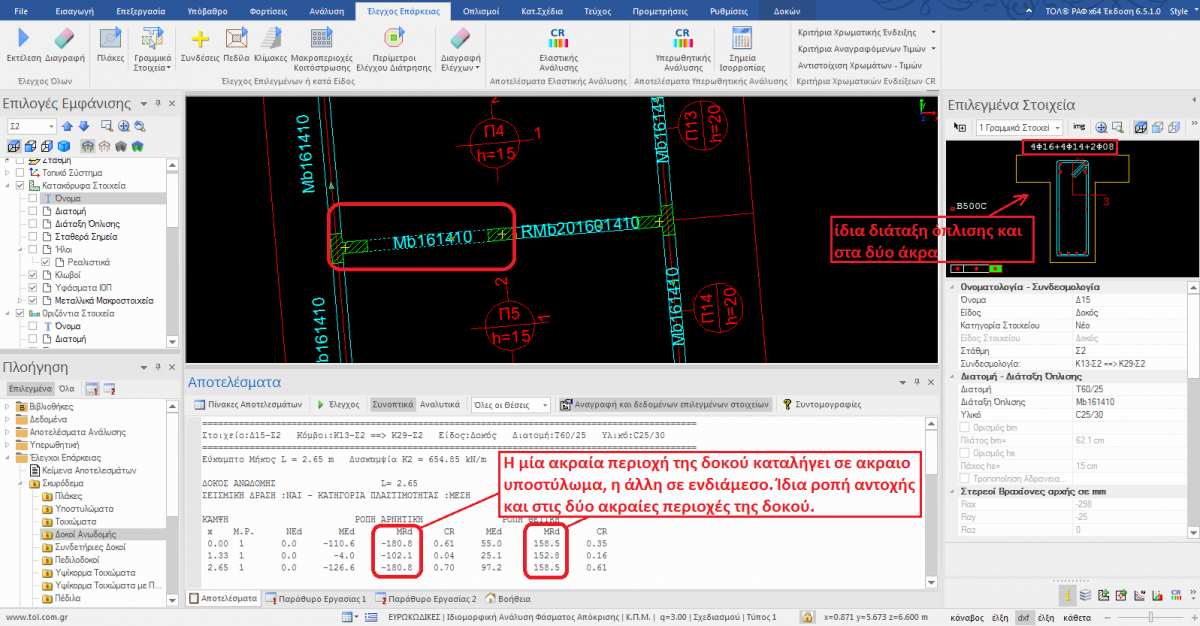Select the Συνδέσεις connections check icon
Viewport: 1200px width, 626px height.
click(199, 42)
